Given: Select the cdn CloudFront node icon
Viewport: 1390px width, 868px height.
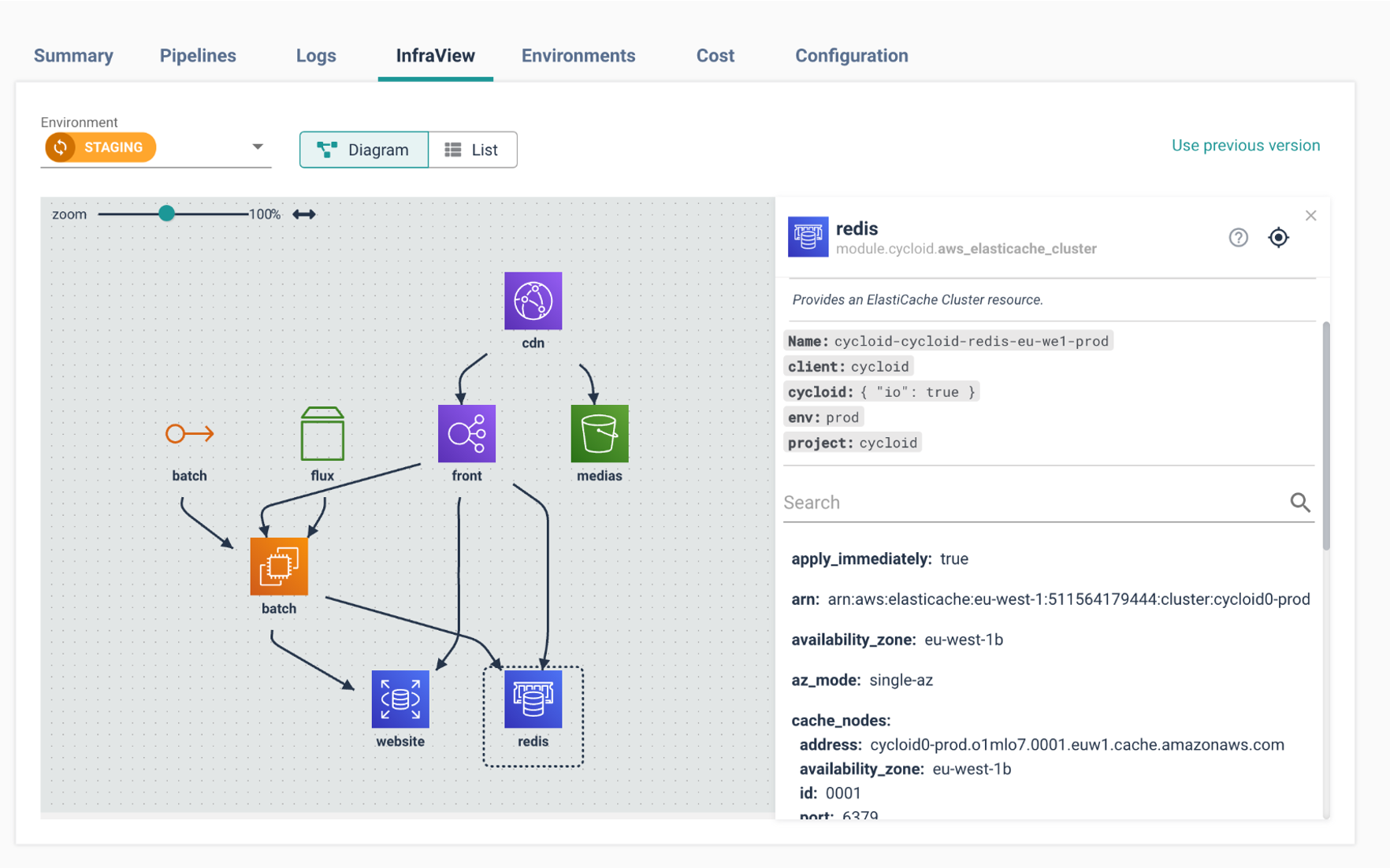Looking at the screenshot, I should pyautogui.click(x=533, y=301).
